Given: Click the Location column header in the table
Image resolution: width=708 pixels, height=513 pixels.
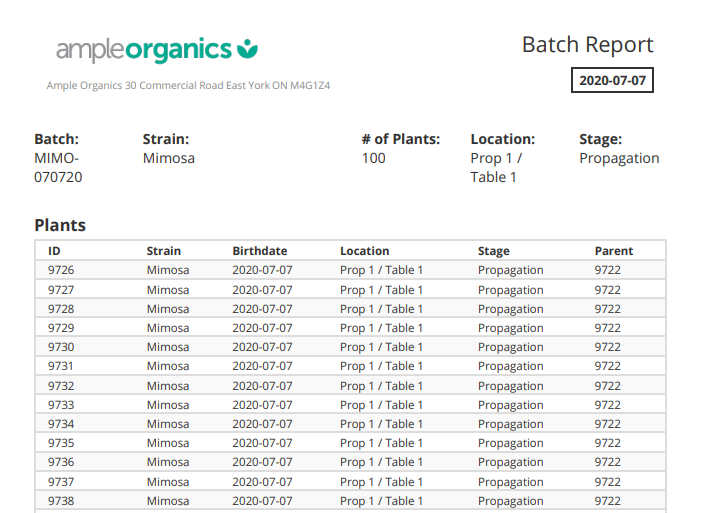Looking at the screenshot, I should (364, 251).
